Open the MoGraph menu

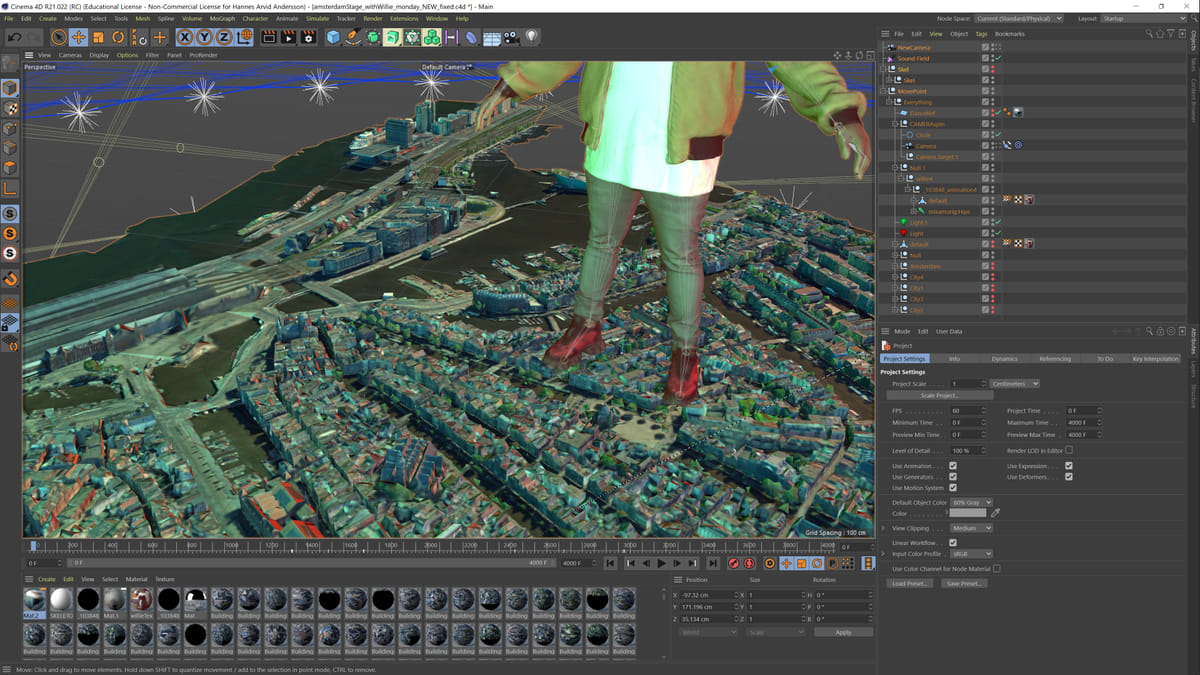(x=223, y=18)
